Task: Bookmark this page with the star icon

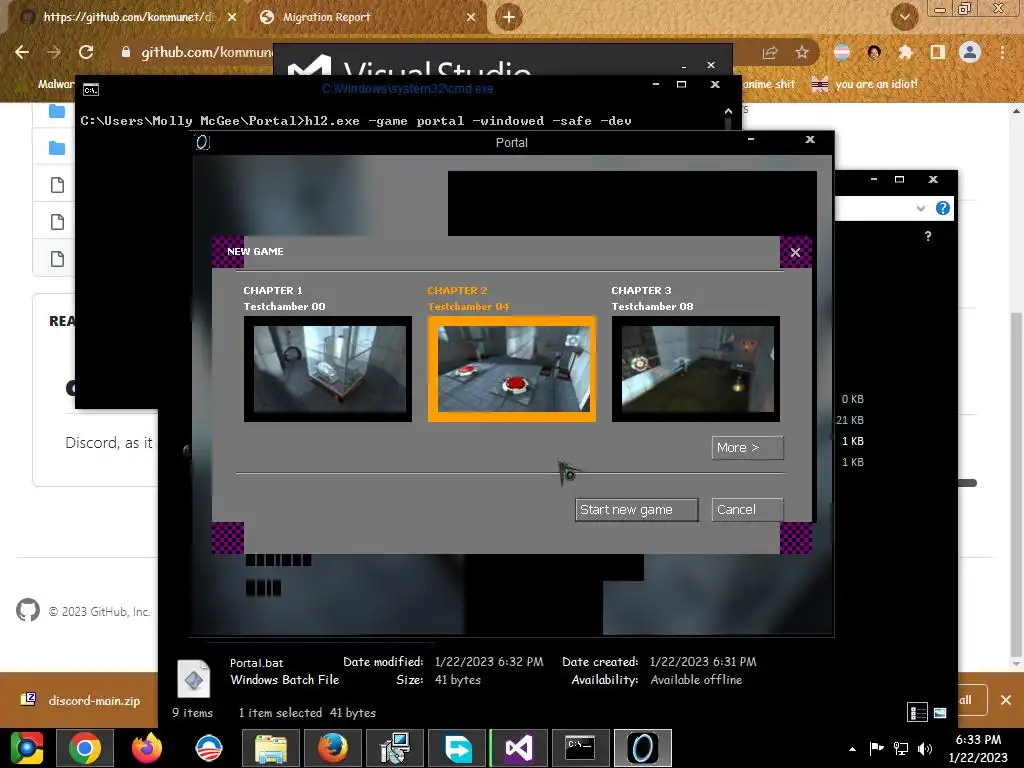Action: tap(802, 53)
